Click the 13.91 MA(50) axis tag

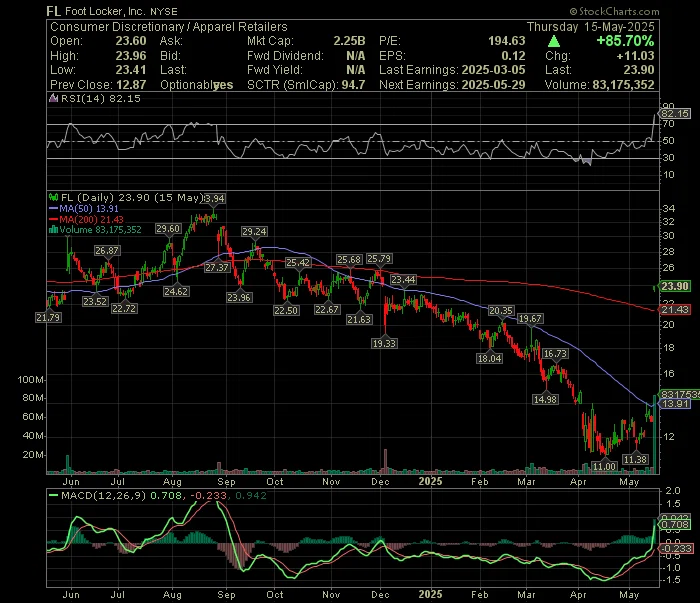pos(675,403)
